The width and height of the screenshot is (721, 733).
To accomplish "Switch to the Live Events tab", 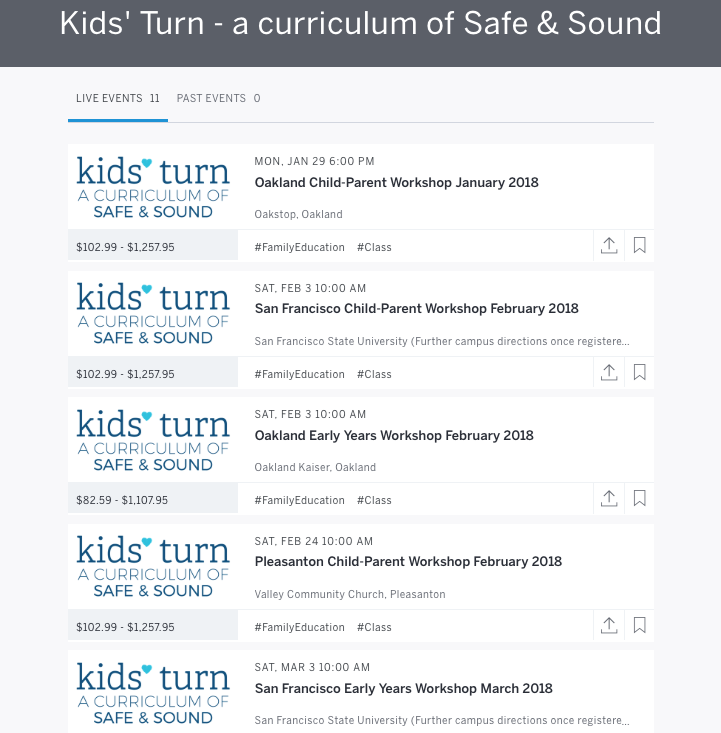I will [x=117, y=99].
